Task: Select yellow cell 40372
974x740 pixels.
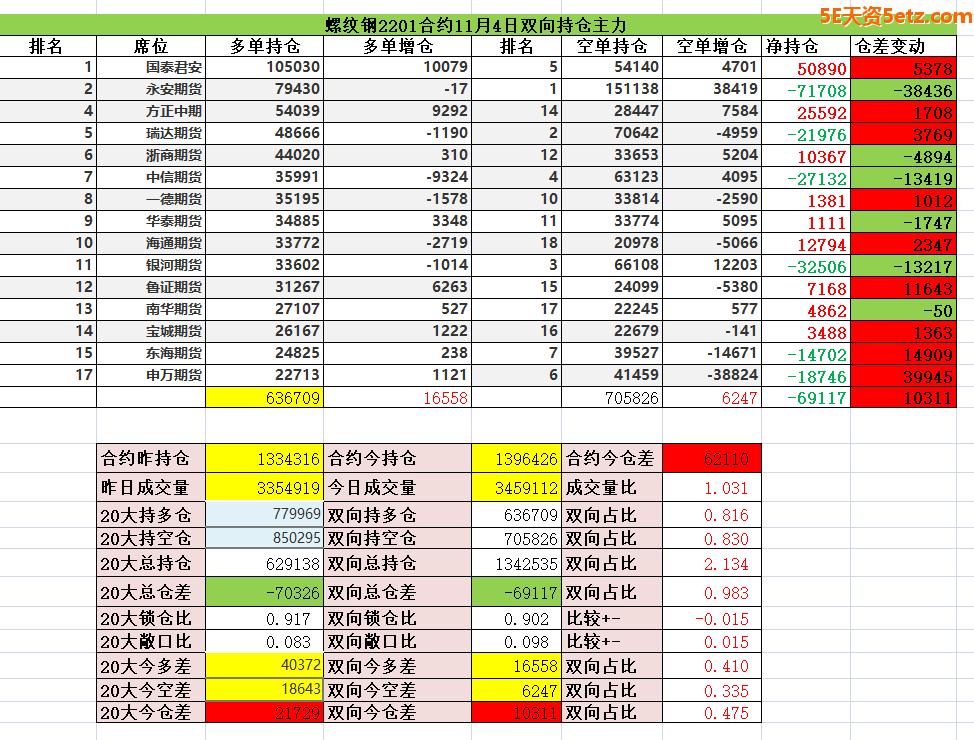Action: (265, 666)
